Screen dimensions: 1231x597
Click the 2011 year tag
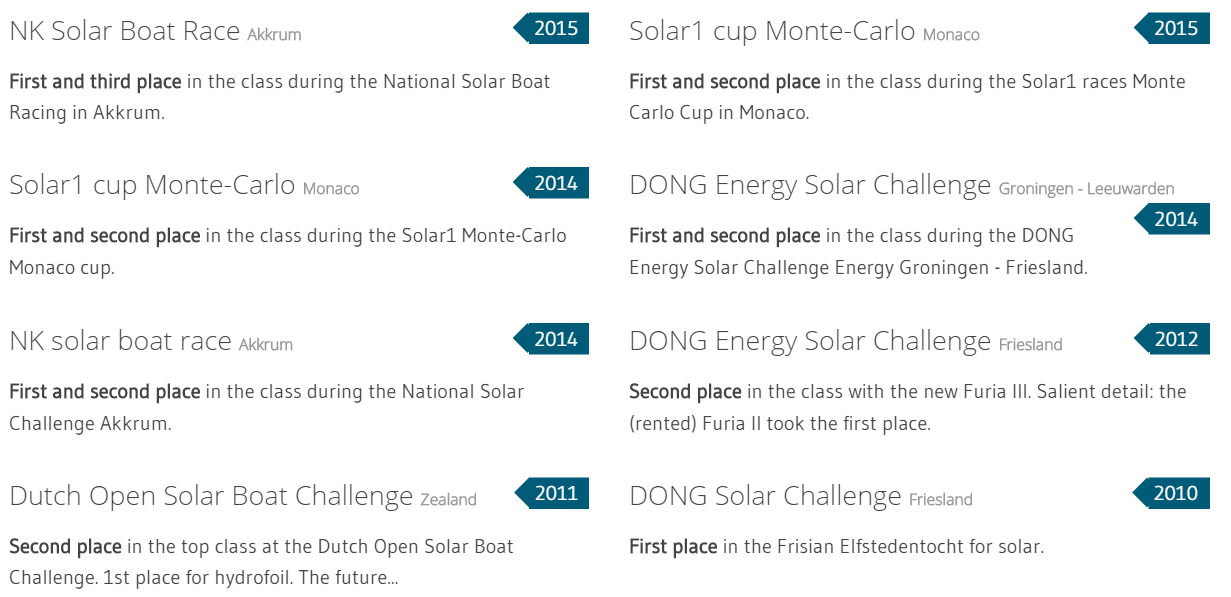pos(555,493)
